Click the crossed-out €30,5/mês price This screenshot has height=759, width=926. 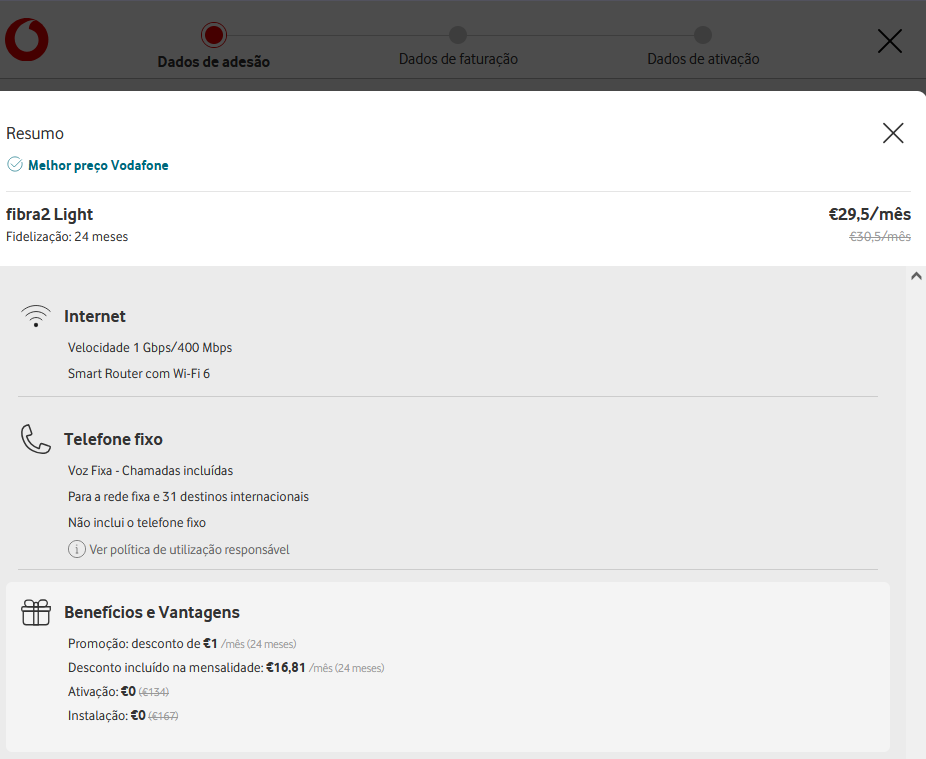click(880, 237)
